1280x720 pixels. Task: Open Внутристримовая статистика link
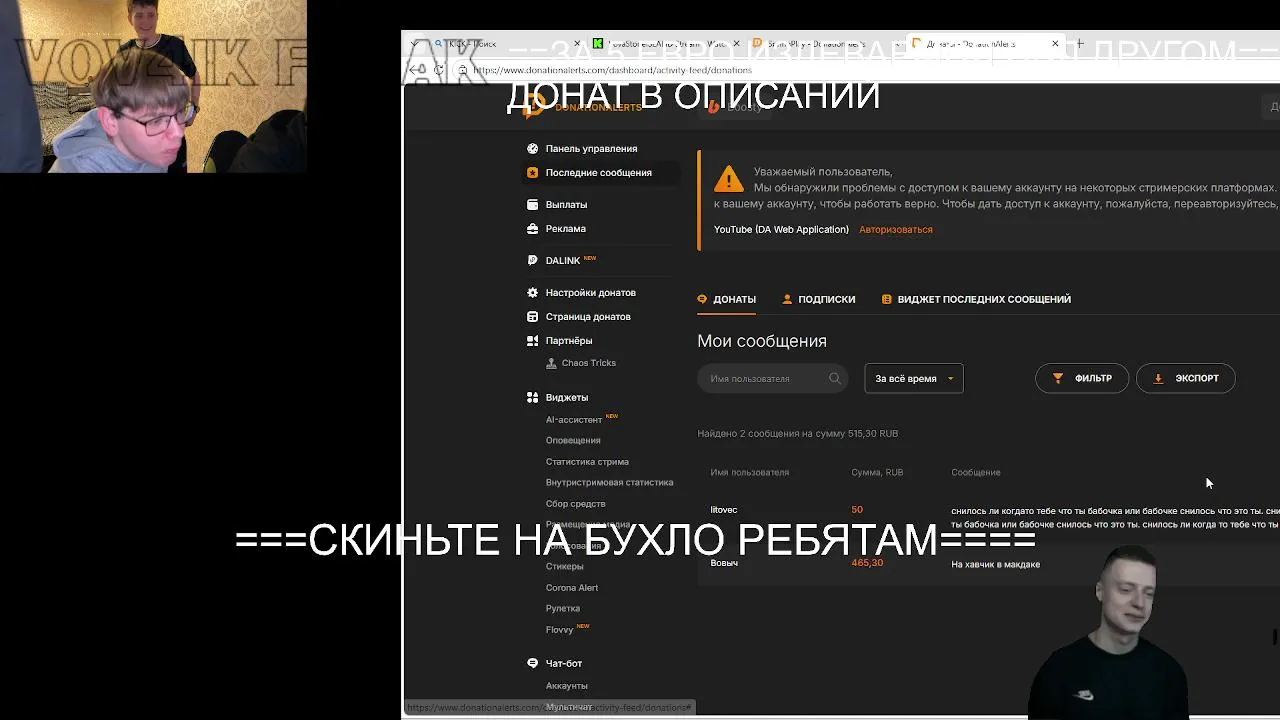[x=609, y=482]
